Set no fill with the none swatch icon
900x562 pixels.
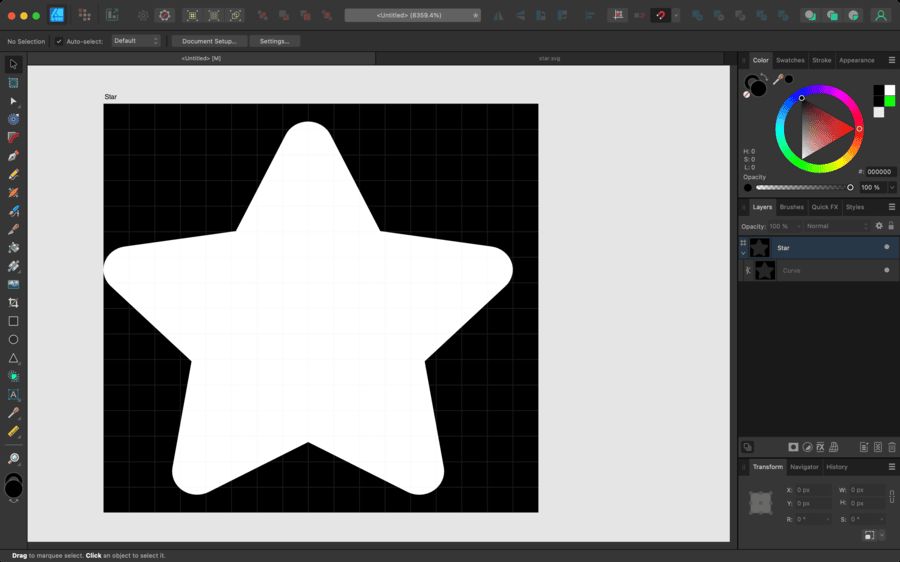(x=747, y=95)
